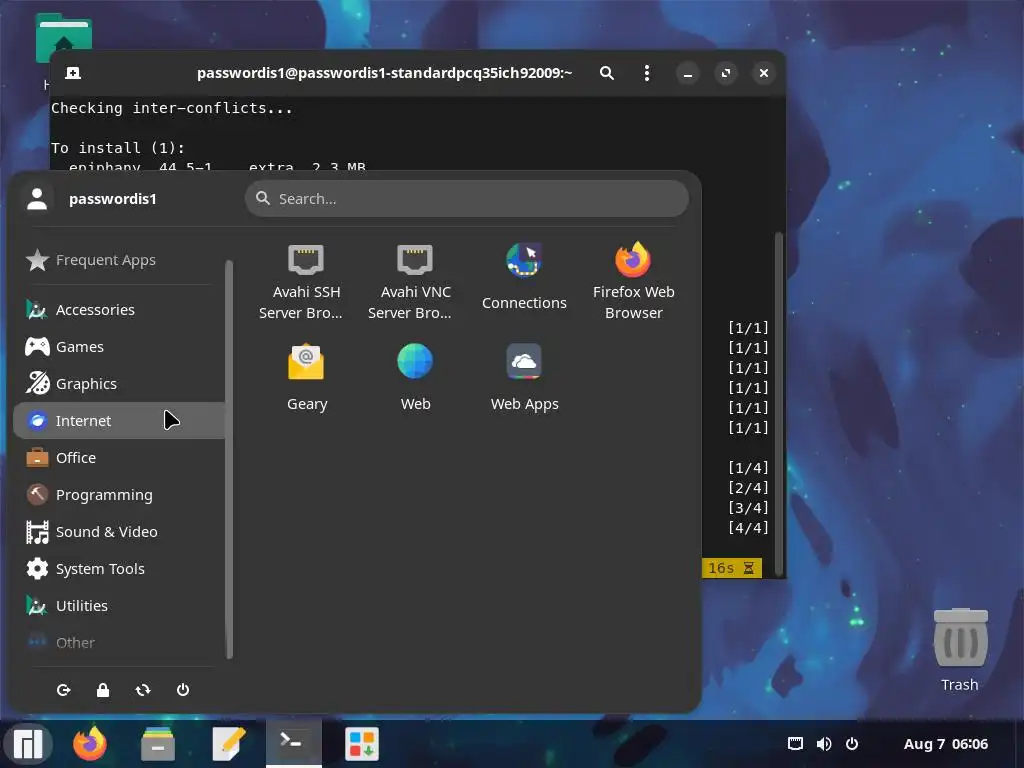Open new tab button in terminal

73,73
